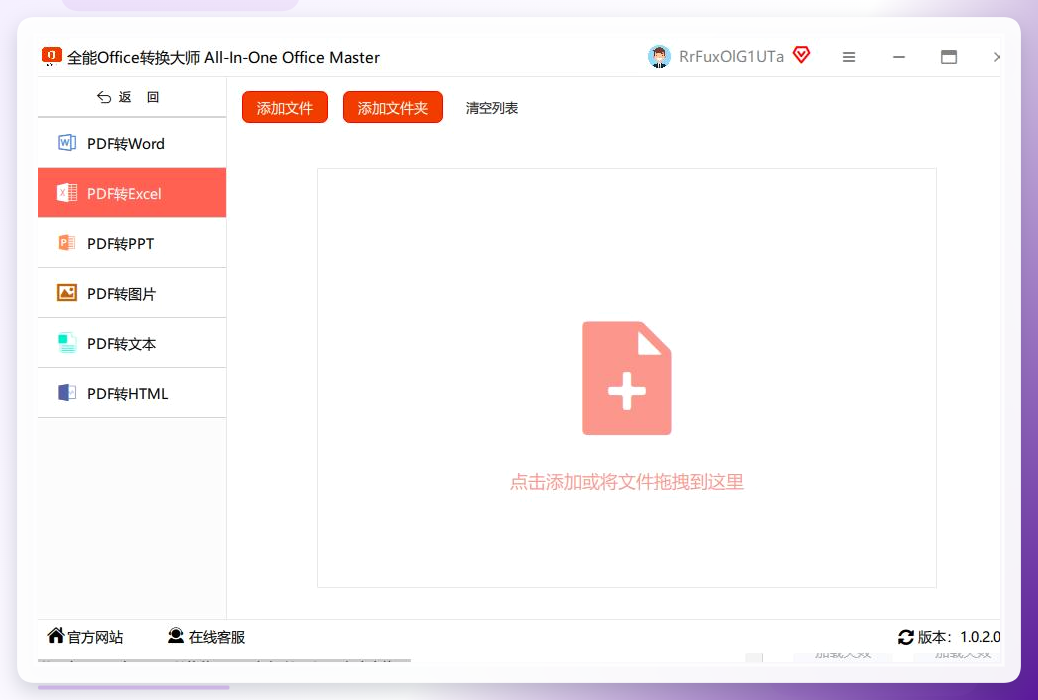Choose the PDF转HTML option

click(x=132, y=393)
